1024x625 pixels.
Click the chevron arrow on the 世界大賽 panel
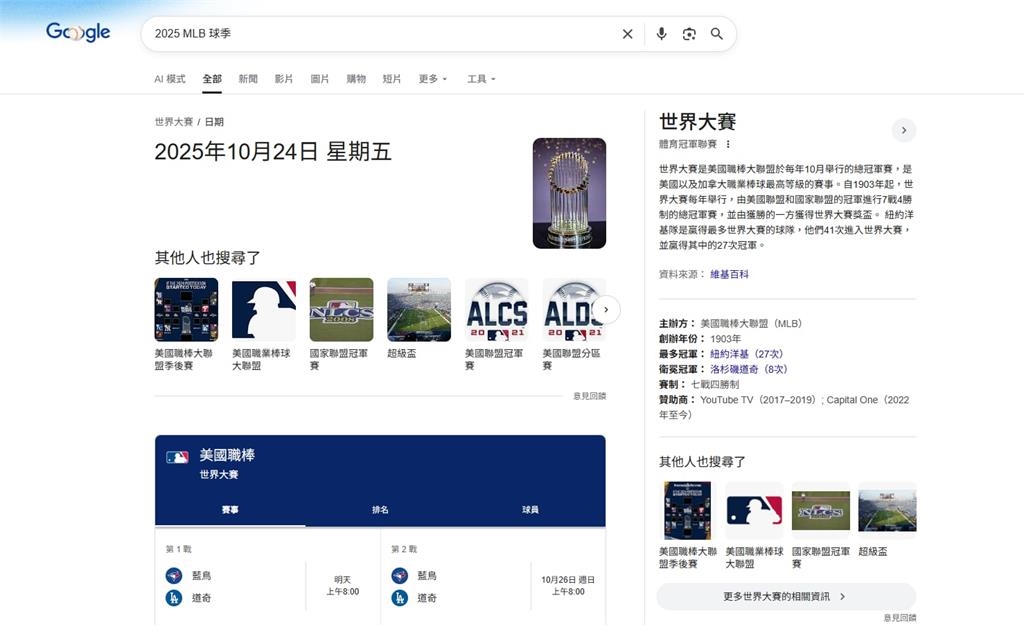[904, 130]
